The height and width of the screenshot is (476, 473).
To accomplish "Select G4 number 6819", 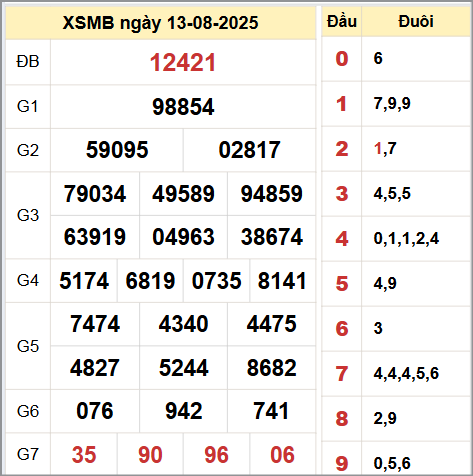I will [x=150, y=281].
